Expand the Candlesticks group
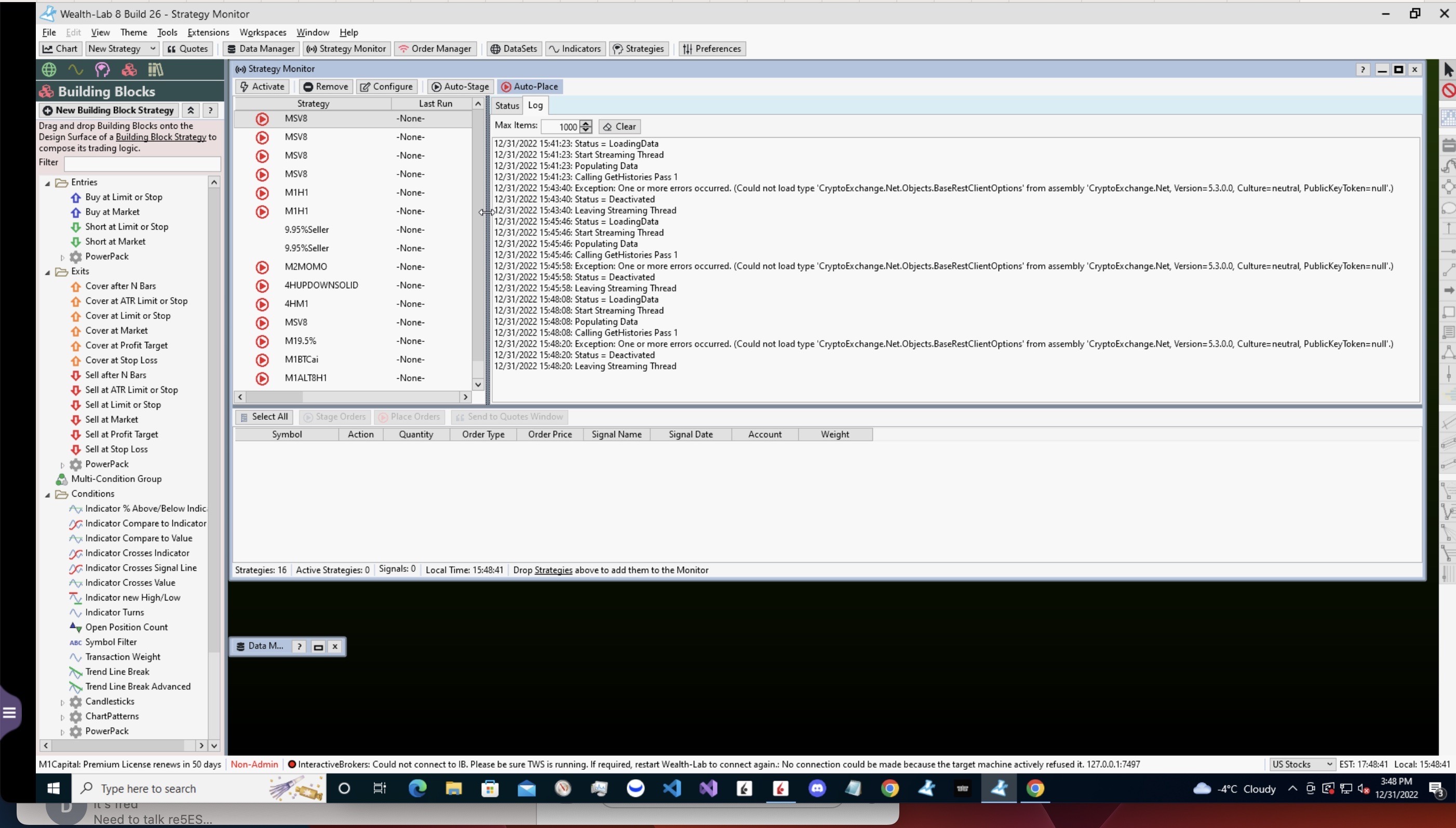The image size is (1456, 828). tap(62, 702)
